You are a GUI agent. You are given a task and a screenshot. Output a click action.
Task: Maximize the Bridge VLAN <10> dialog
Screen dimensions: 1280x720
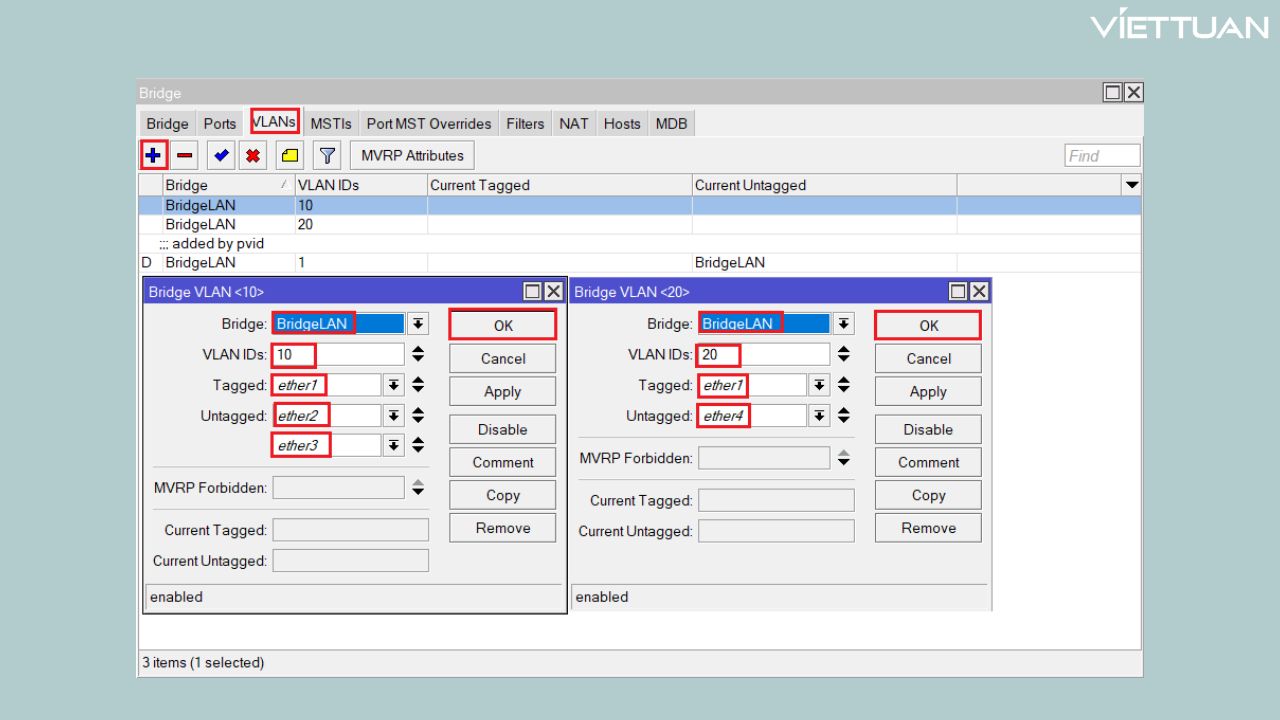click(533, 292)
